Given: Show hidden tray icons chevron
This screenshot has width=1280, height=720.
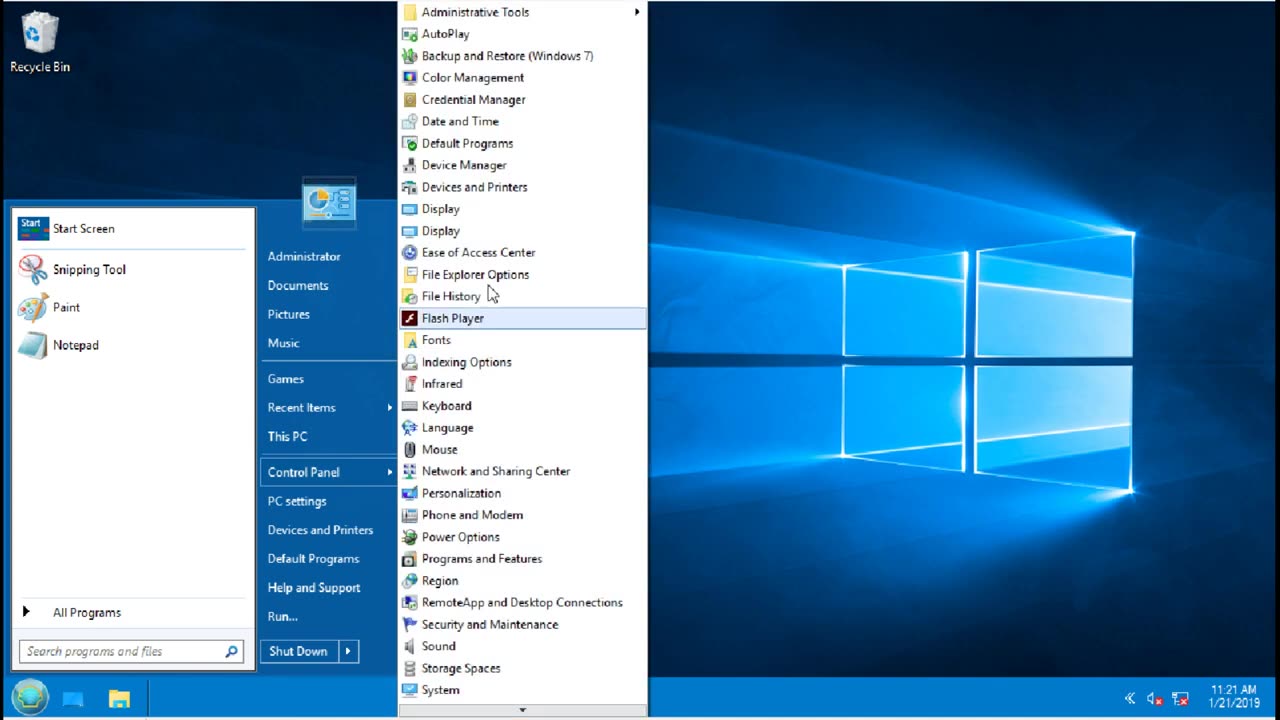Looking at the screenshot, I should tap(1130, 699).
